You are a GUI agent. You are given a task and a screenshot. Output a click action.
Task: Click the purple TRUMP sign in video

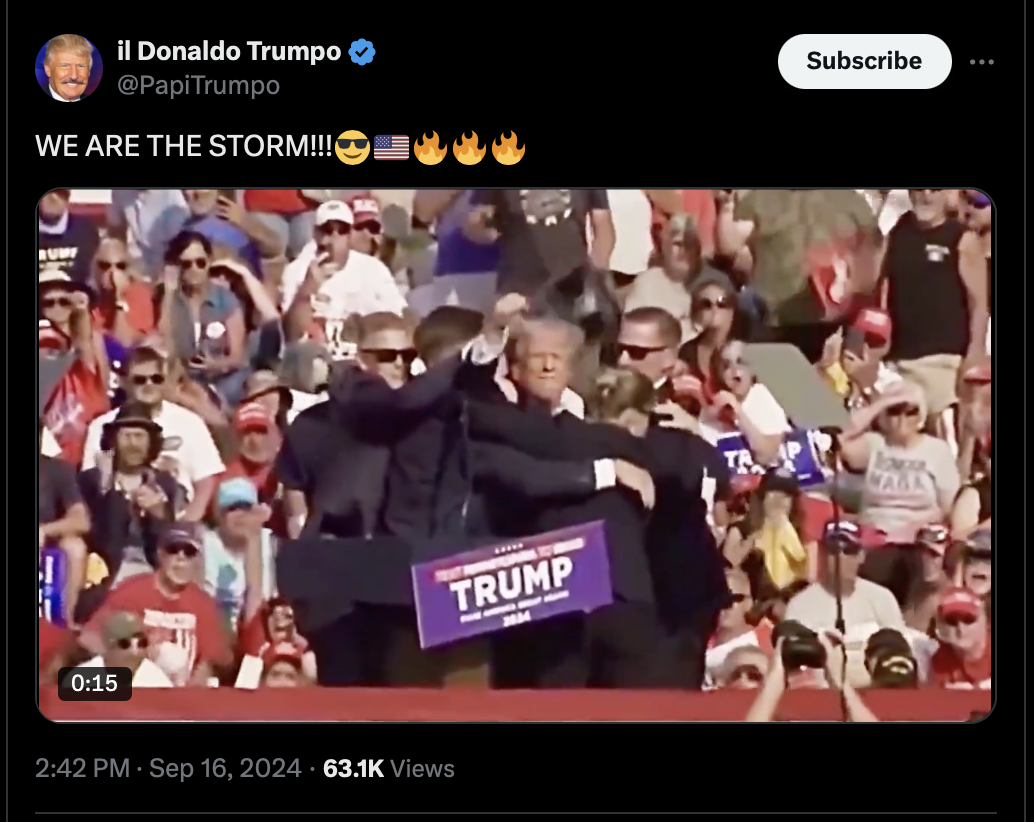coord(512,583)
